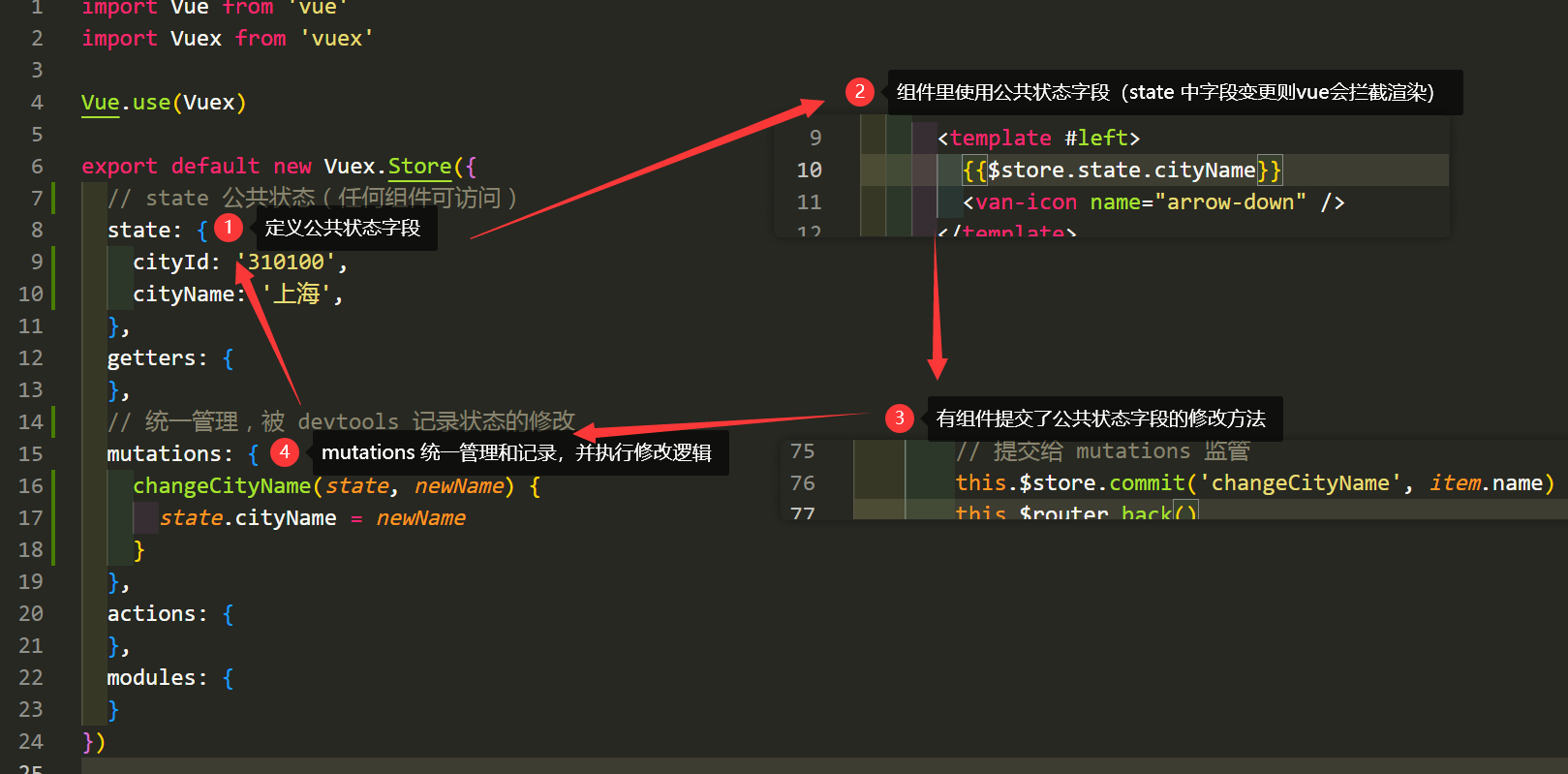This screenshot has width=1568, height=774.
Task: Click the 'commit' call in this.$store.commit
Action: [x=1147, y=483]
